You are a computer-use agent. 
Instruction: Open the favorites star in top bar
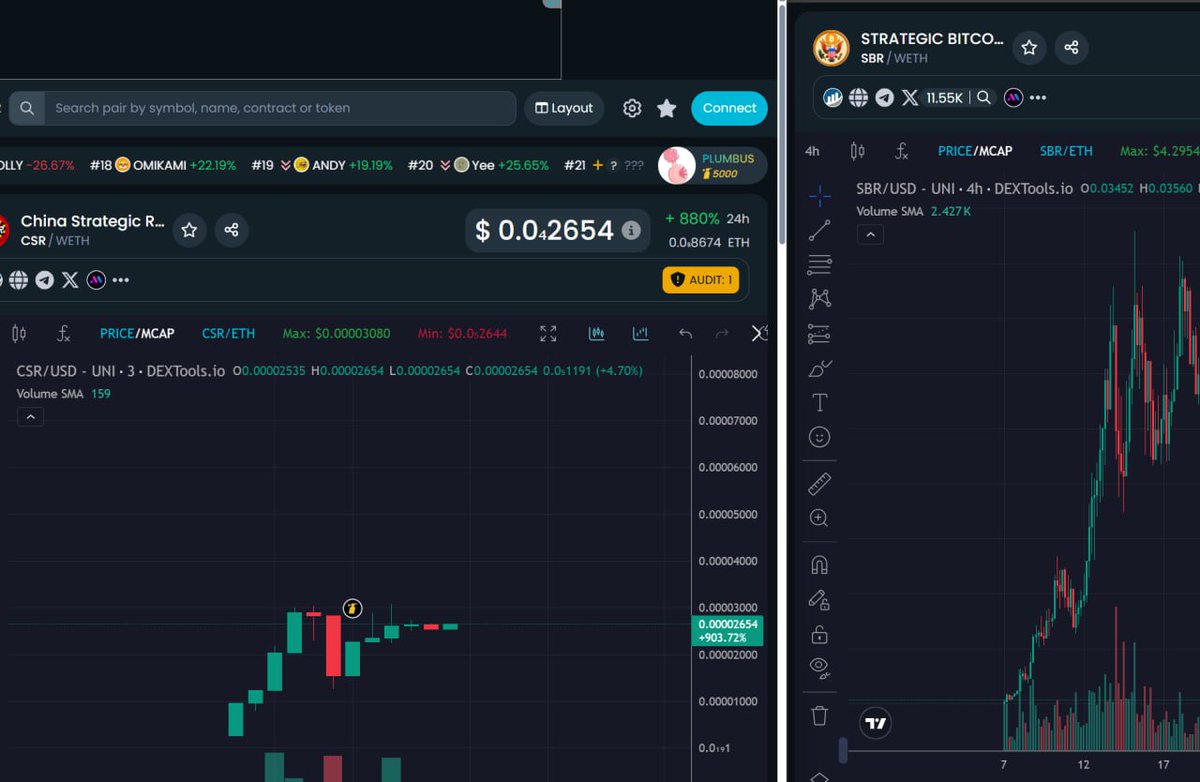click(667, 108)
